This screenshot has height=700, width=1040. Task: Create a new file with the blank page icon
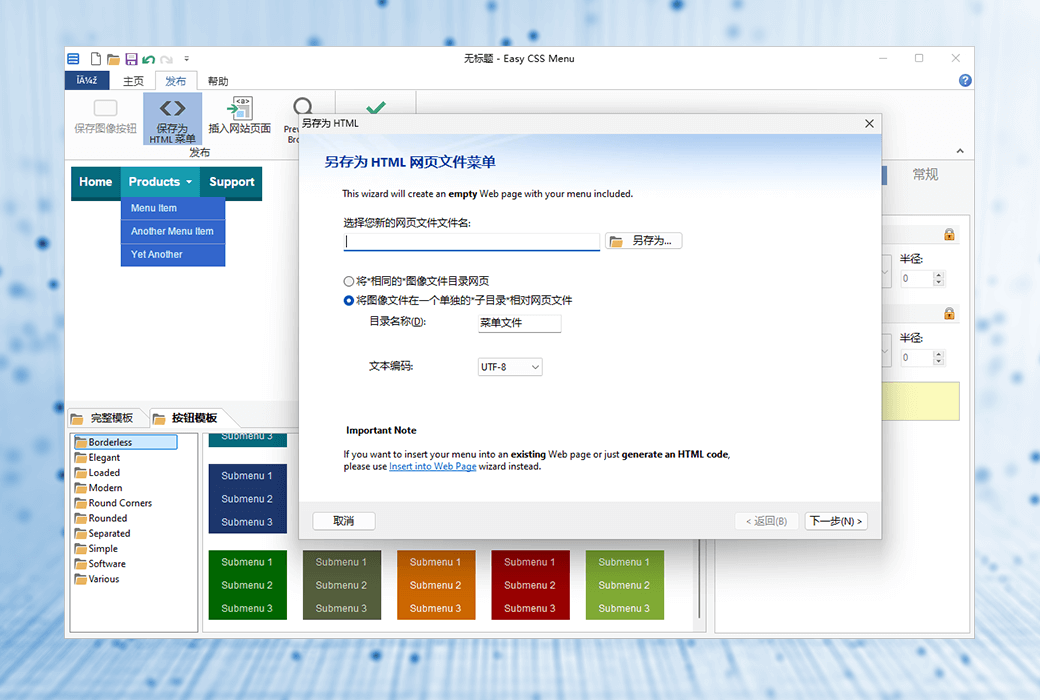coord(96,59)
